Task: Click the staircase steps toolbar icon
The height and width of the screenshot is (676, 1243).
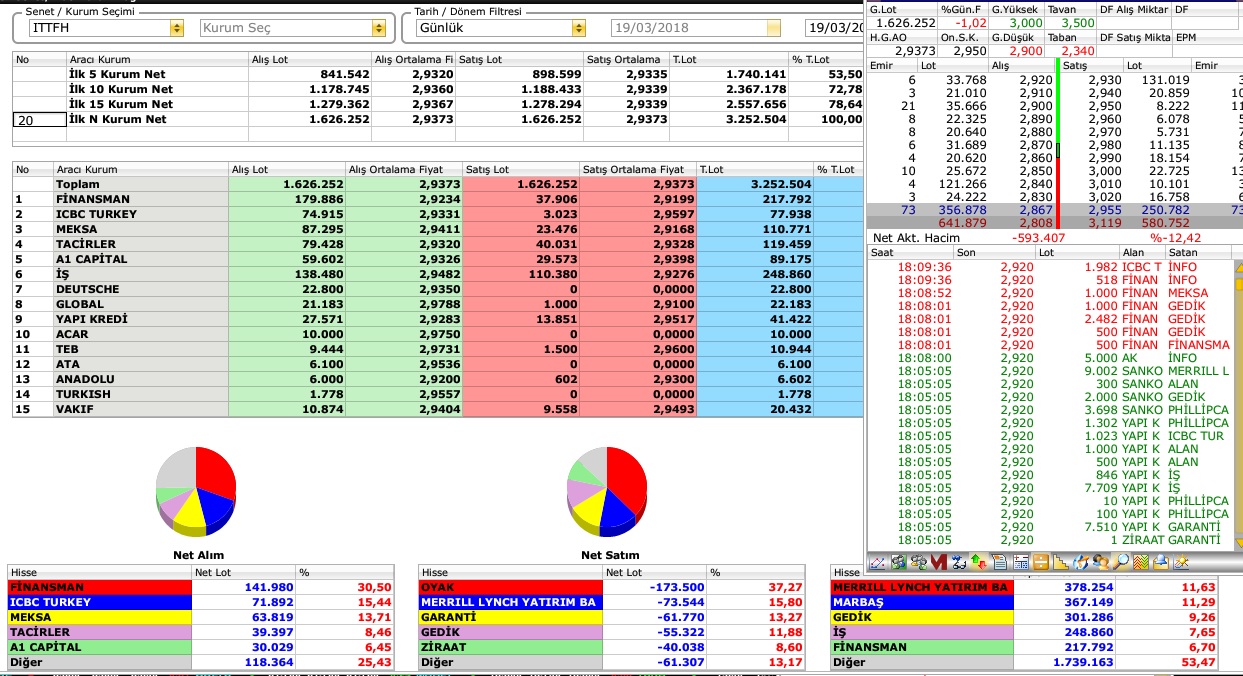Action: coord(1060,563)
